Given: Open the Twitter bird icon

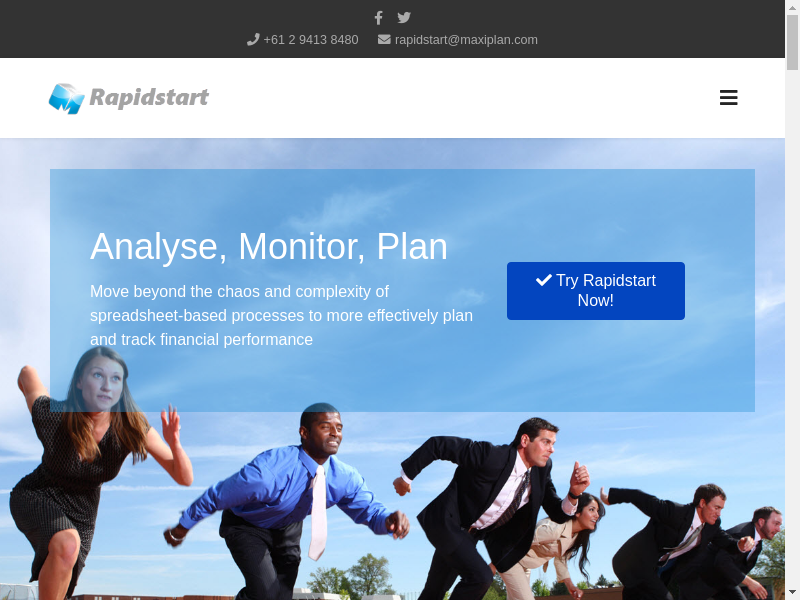Looking at the screenshot, I should click(404, 17).
